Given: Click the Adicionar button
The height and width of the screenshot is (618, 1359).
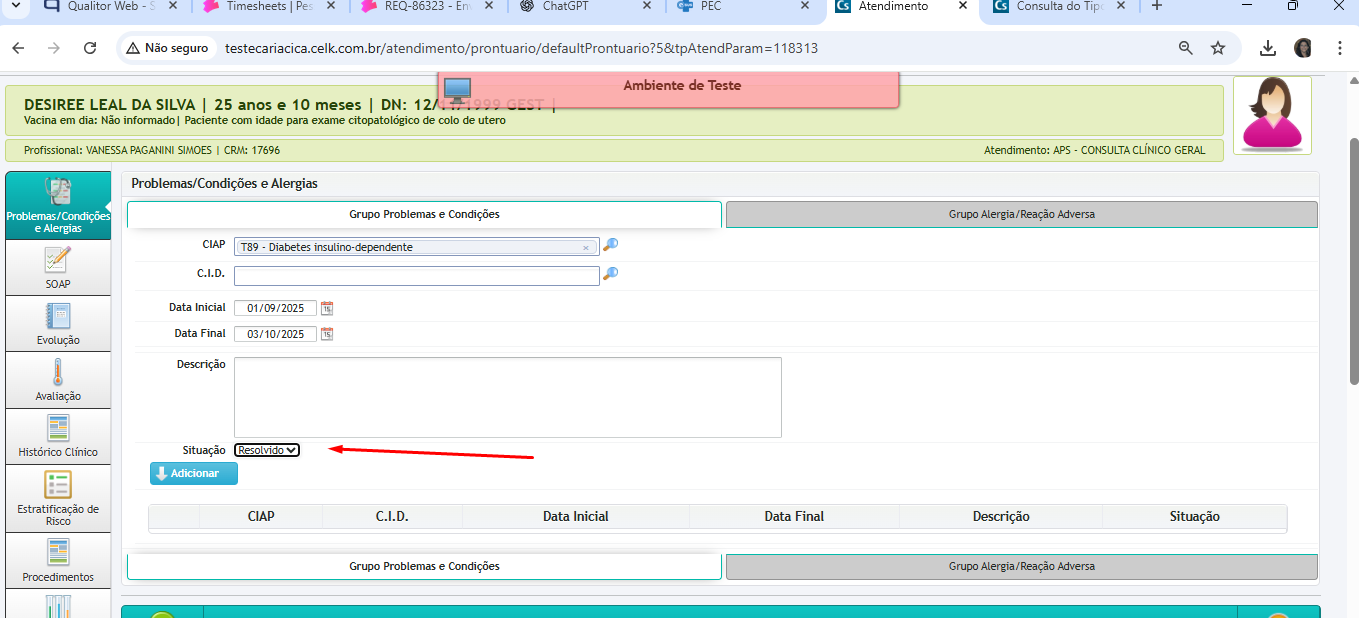Looking at the screenshot, I should 194,473.
